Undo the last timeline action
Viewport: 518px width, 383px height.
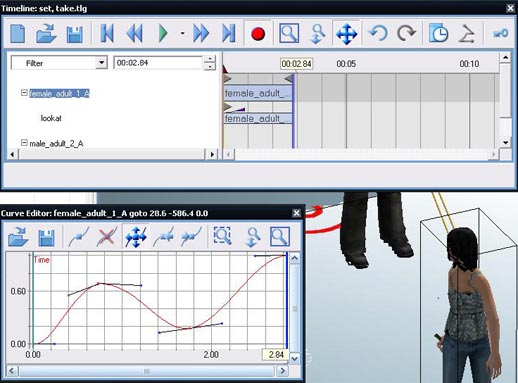click(378, 33)
